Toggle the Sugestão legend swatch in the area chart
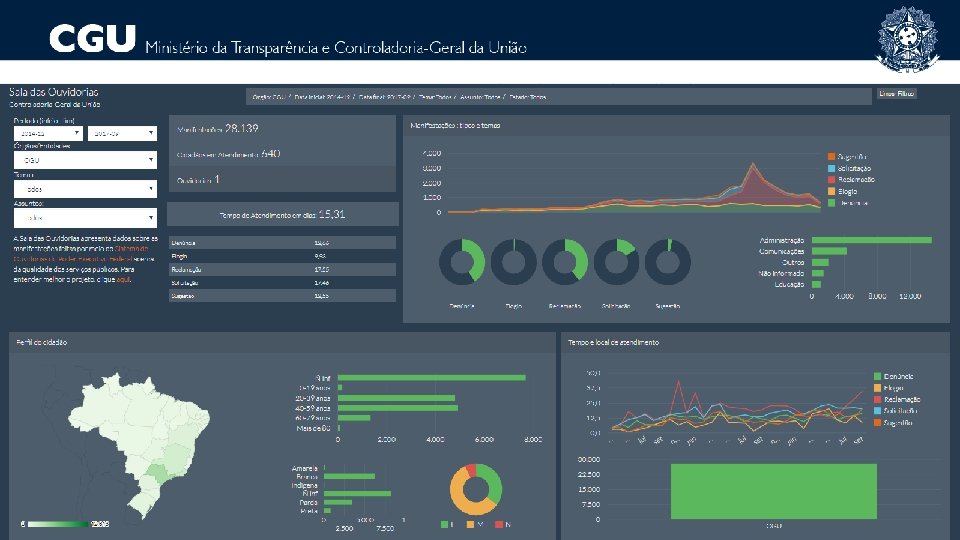Image resolution: width=960 pixels, height=540 pixels. [831, 157]
